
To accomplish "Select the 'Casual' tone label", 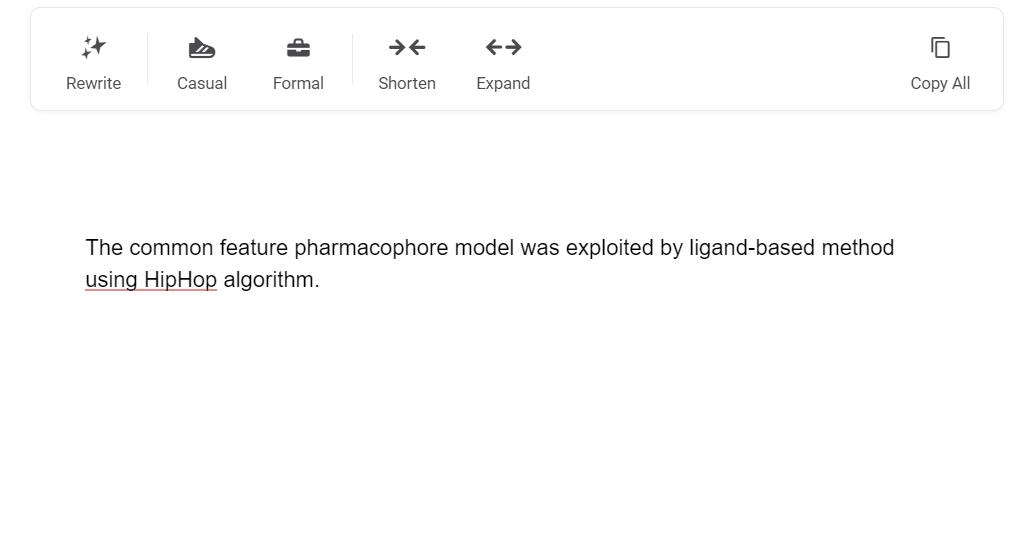I will pos(202,83).
